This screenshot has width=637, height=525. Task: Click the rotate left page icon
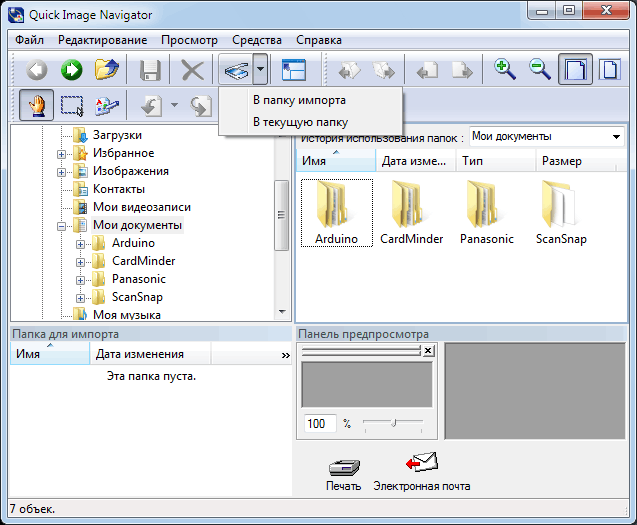[x=427, y=70]
